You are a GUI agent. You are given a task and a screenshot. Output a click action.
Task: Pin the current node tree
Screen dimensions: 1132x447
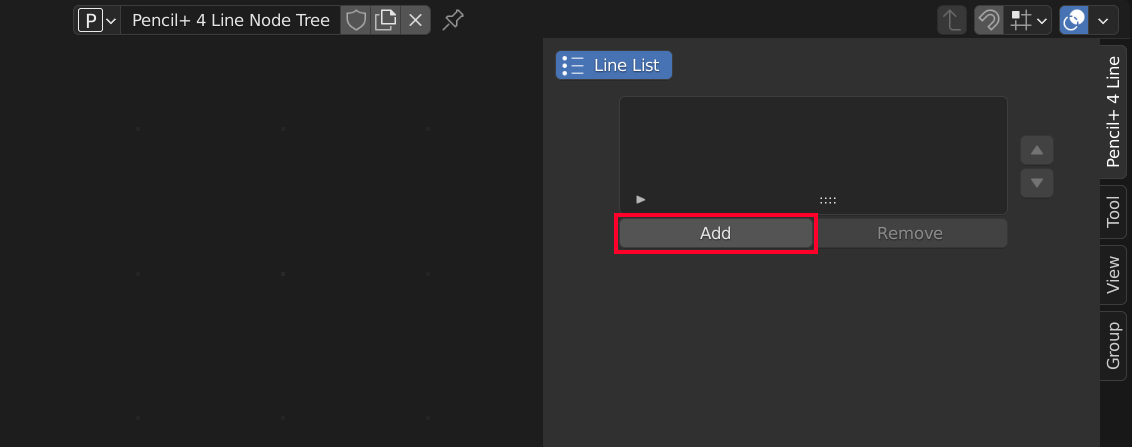point(453,20)
